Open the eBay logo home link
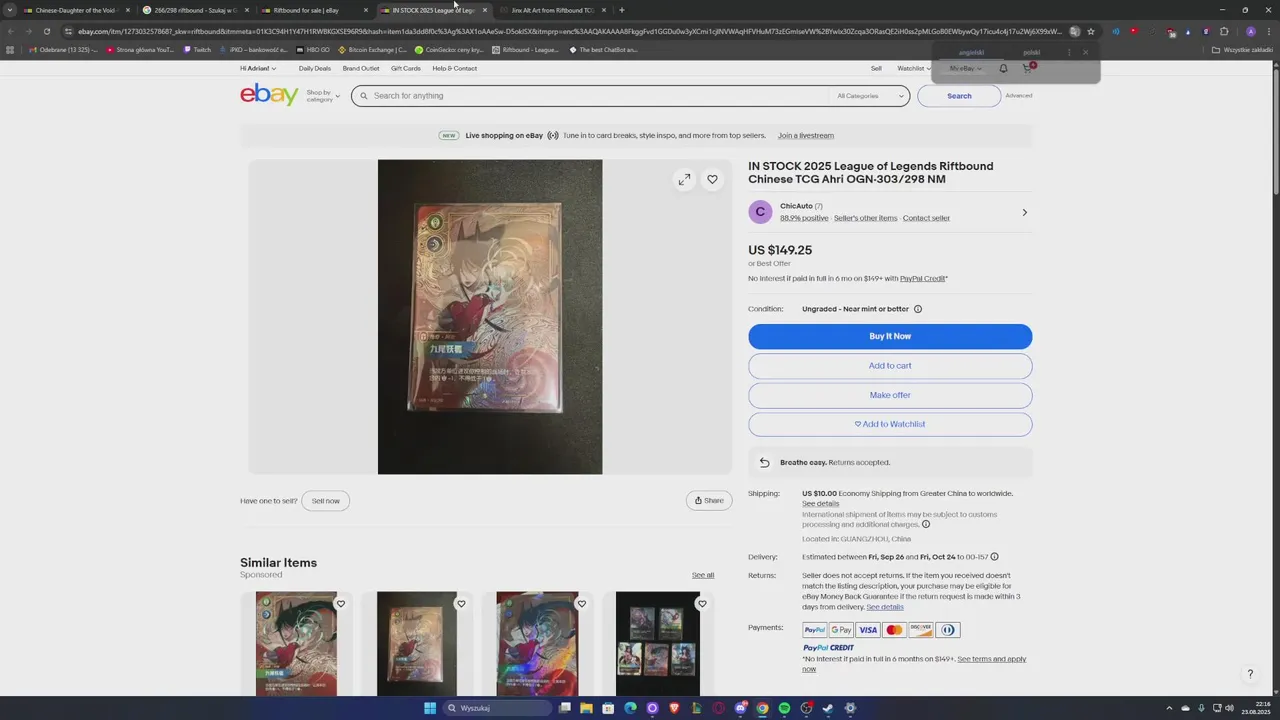 [x=269, y=95]
